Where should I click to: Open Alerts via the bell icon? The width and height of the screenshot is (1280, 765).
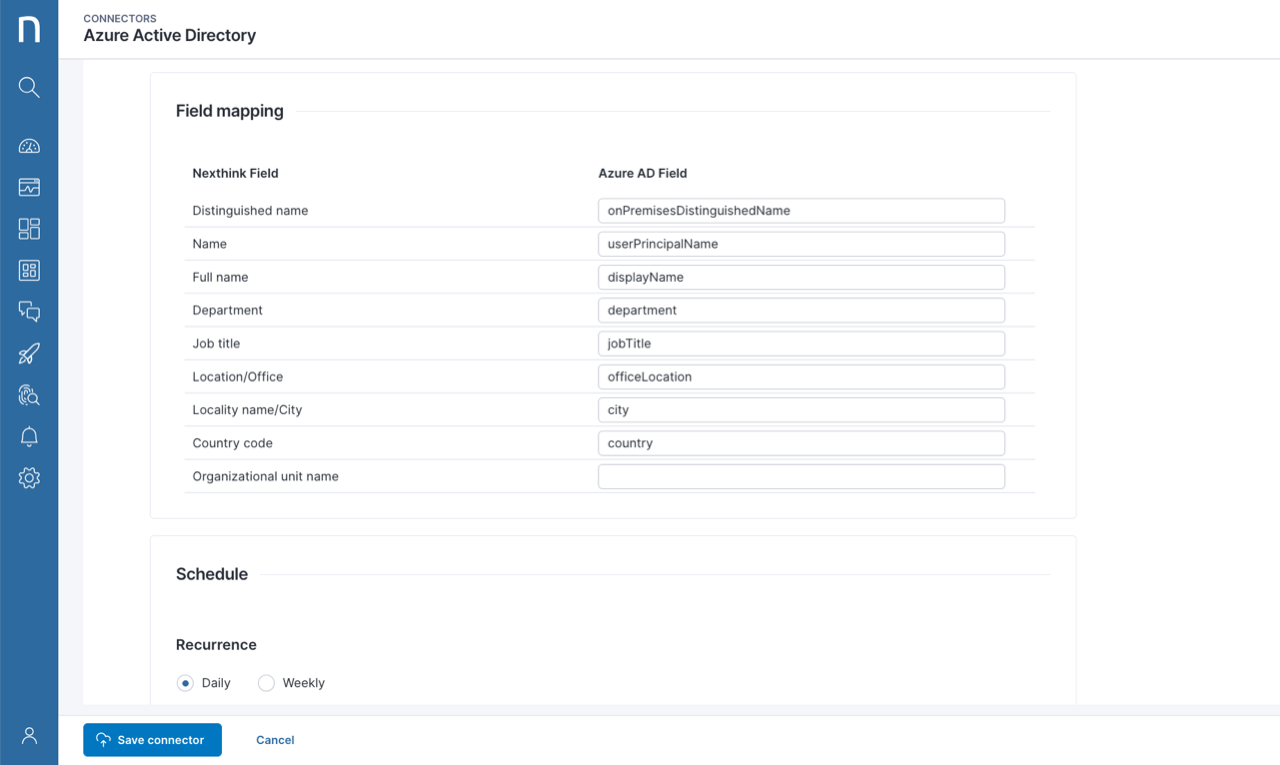pos(29,436)
